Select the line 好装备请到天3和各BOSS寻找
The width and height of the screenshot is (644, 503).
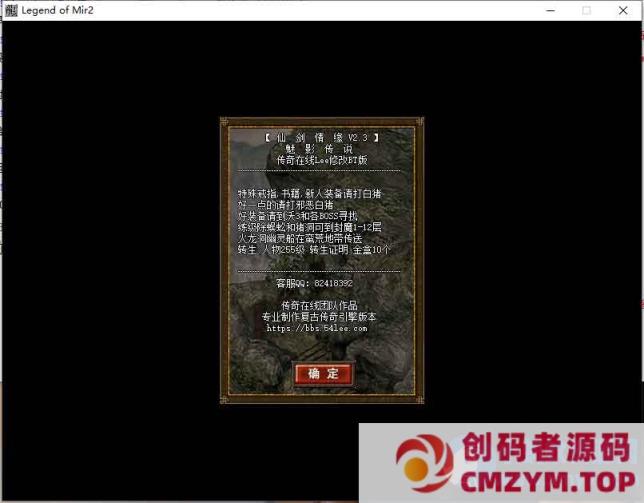[x=298, y=216]
